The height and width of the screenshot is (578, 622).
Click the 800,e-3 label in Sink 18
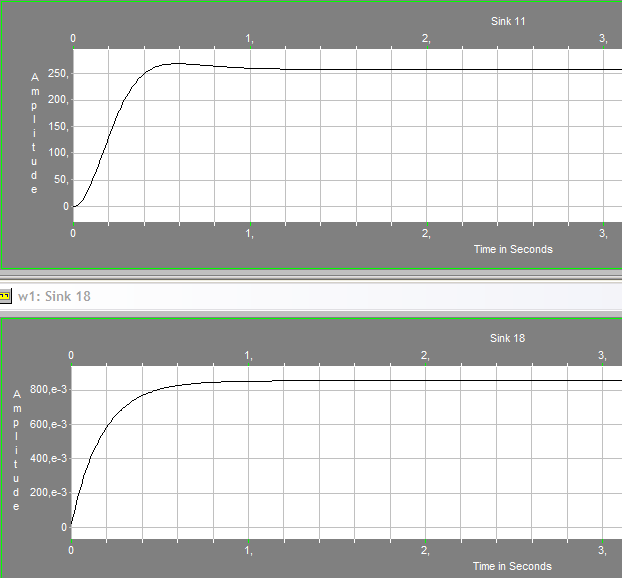[x=48, y=390]
